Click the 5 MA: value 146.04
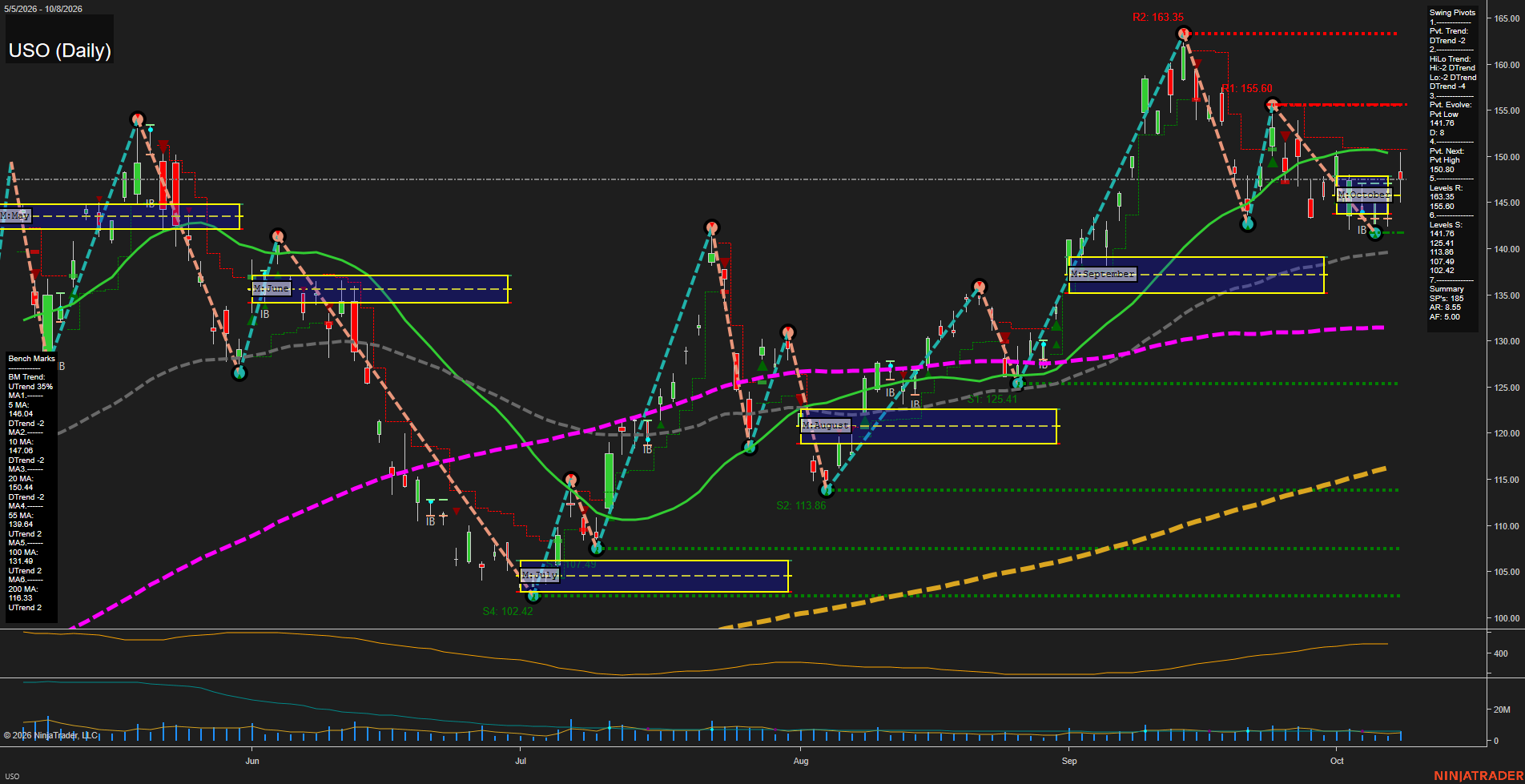 (x=21, y=414)
